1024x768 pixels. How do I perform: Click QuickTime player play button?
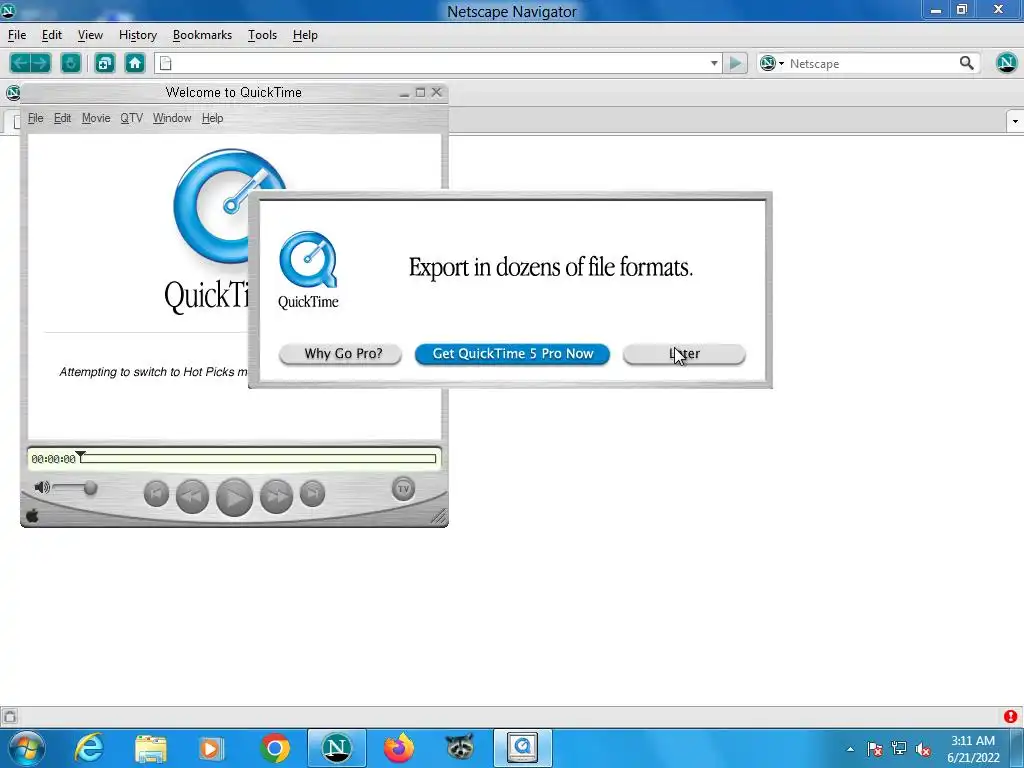pyautogui.click(x=234, y=497)
